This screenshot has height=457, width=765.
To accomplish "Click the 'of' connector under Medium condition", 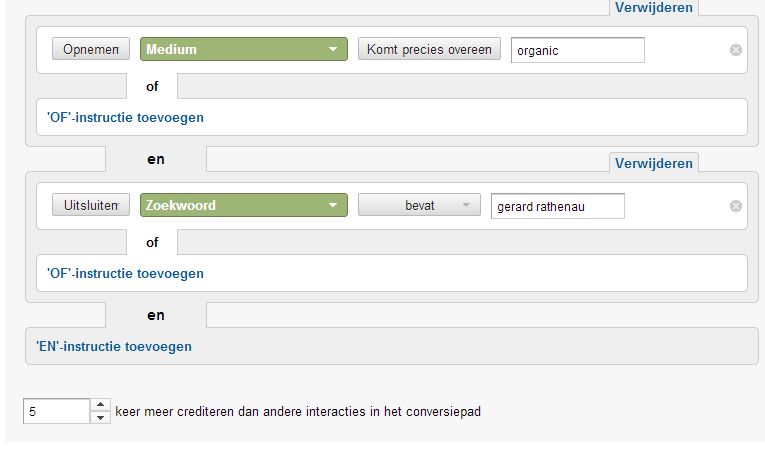I will click(152, 86).
